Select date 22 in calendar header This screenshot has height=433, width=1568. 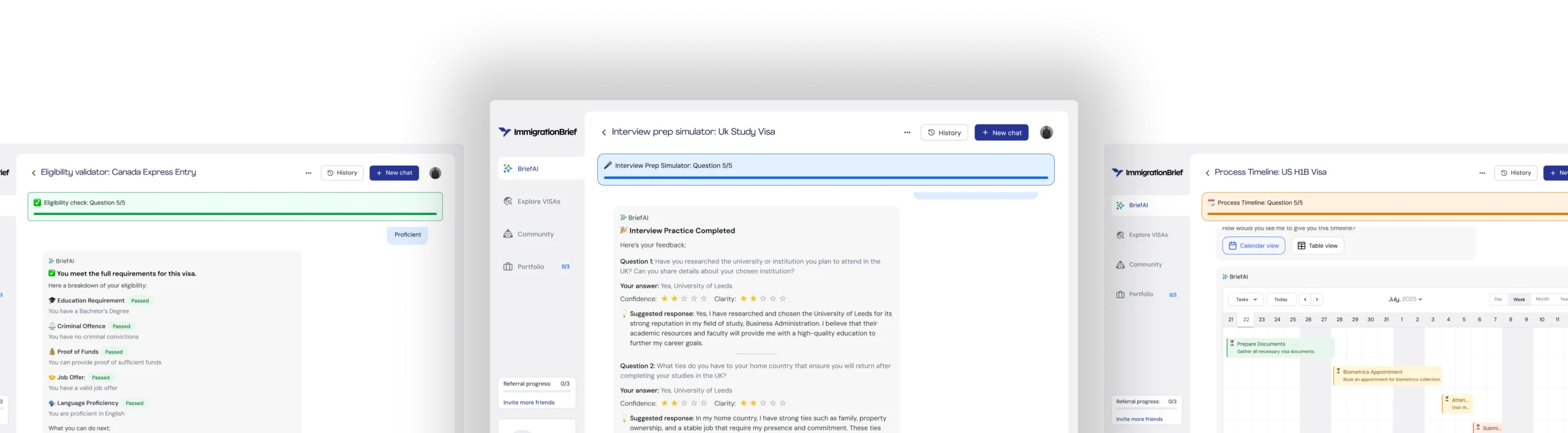(1246, 319)
